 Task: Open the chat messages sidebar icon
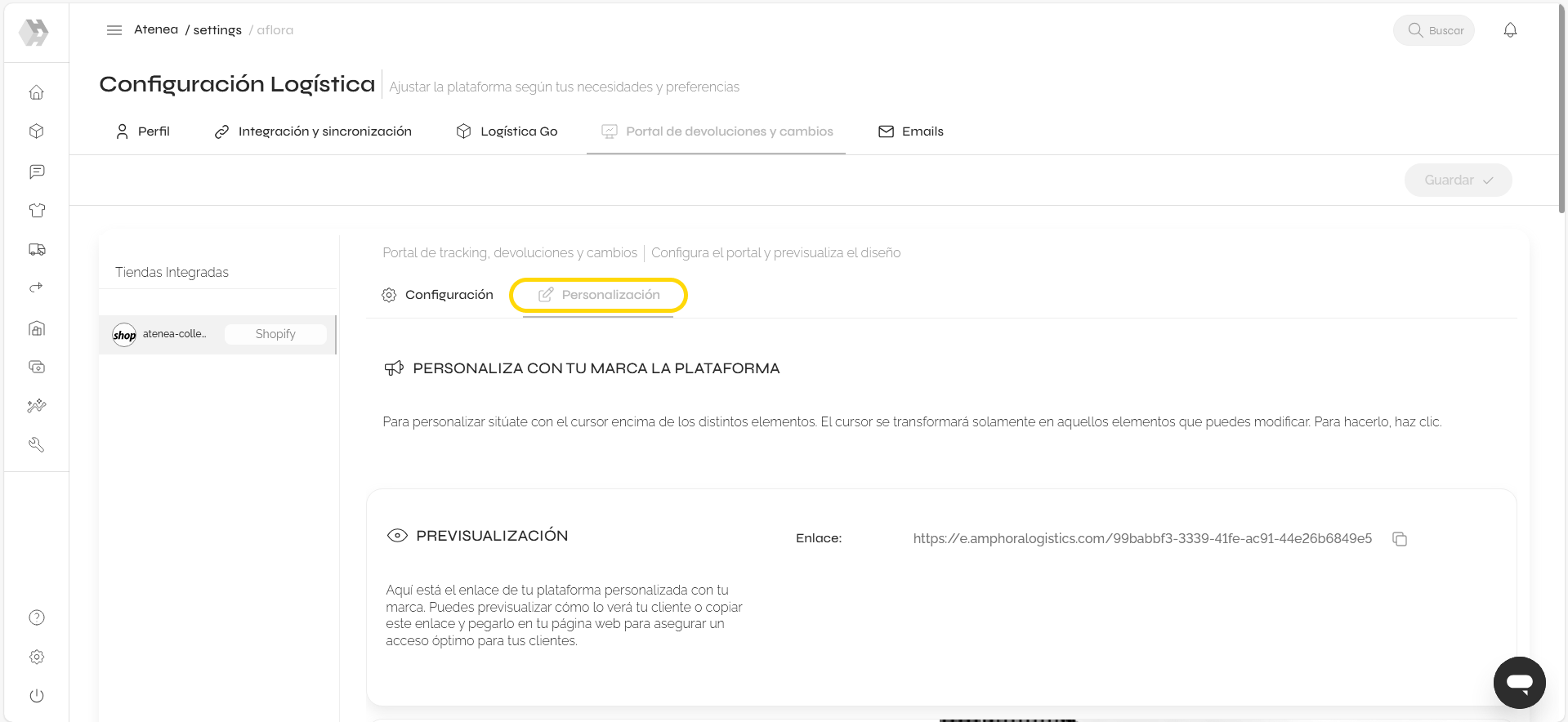(37, 172)
